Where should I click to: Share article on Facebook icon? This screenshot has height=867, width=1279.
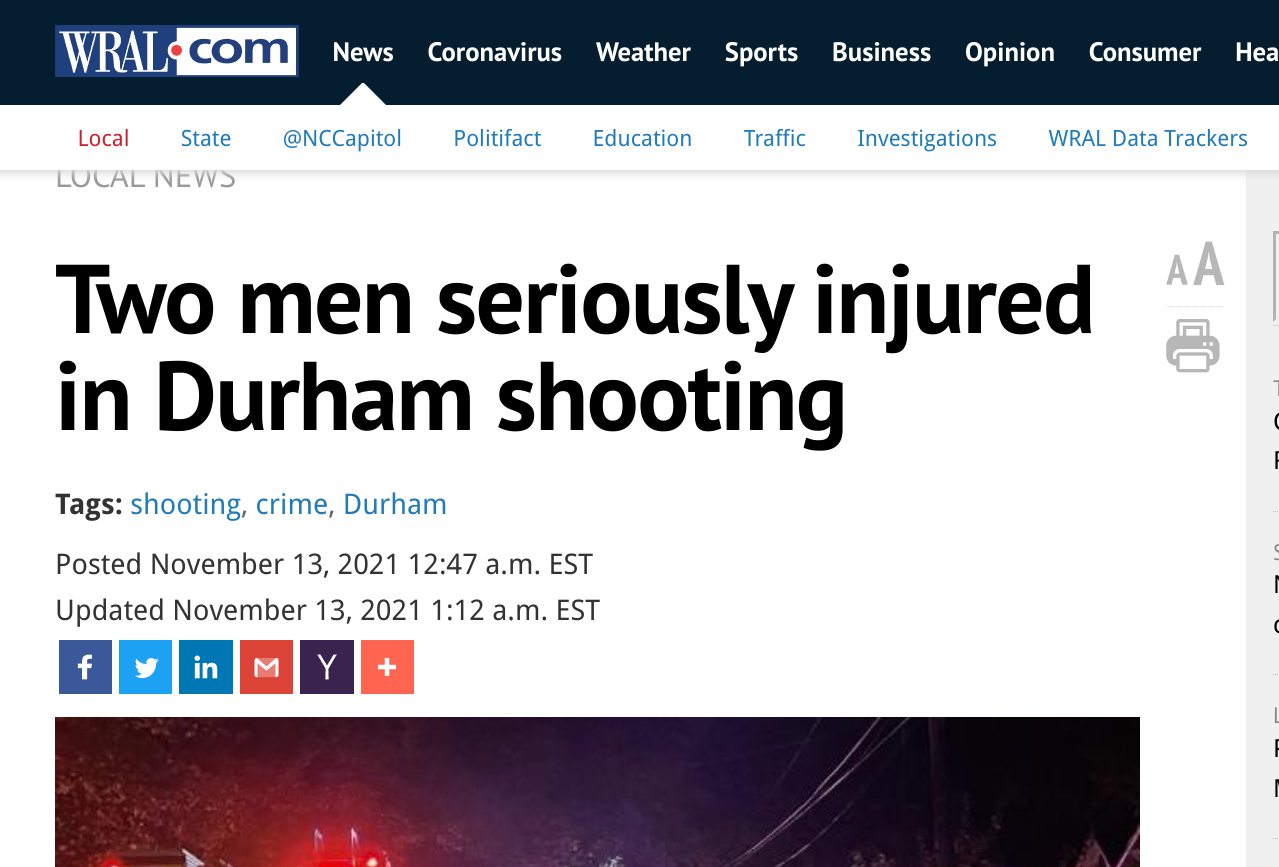[x=85, y=667]
